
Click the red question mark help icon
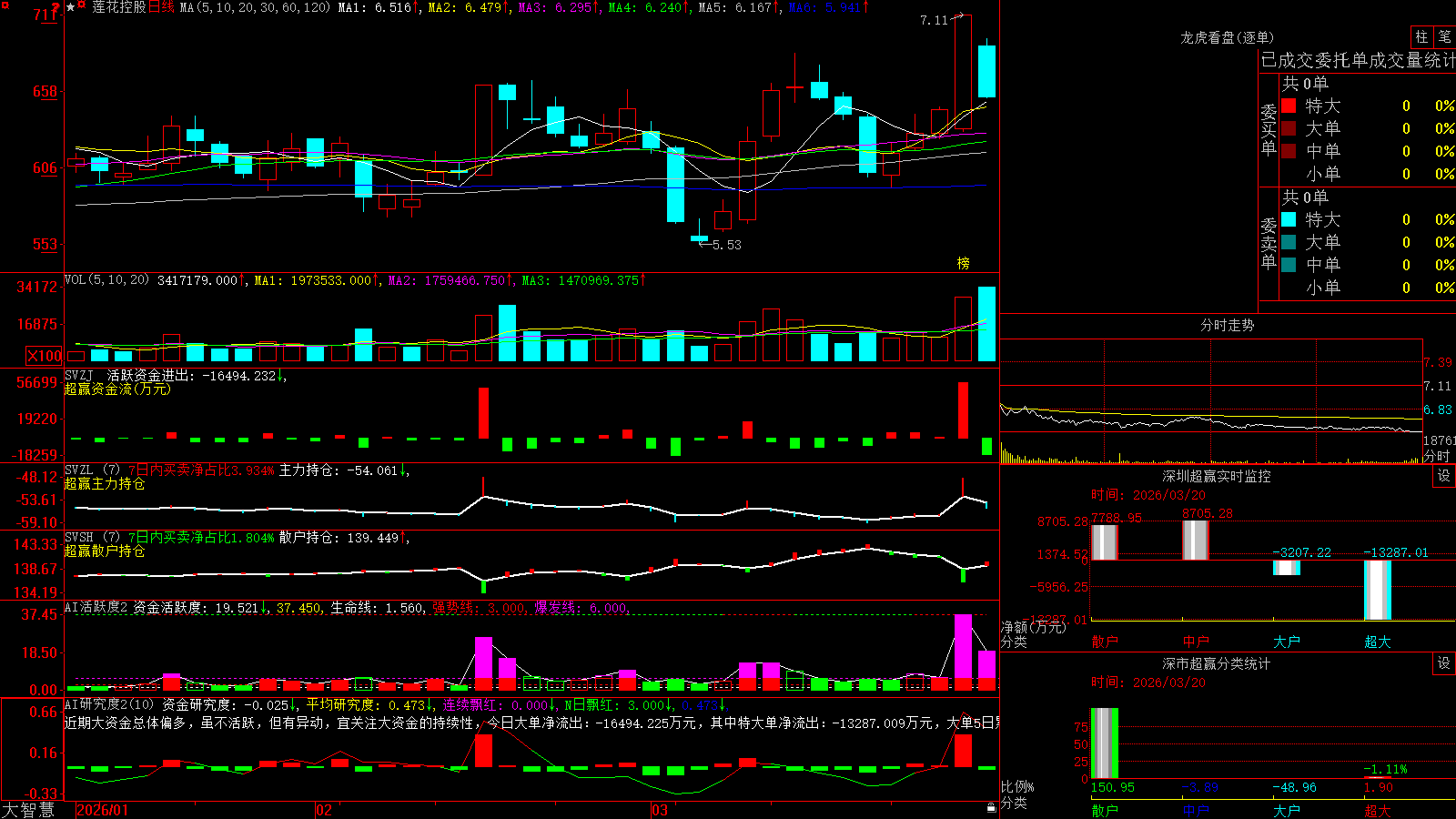[56, 6]
